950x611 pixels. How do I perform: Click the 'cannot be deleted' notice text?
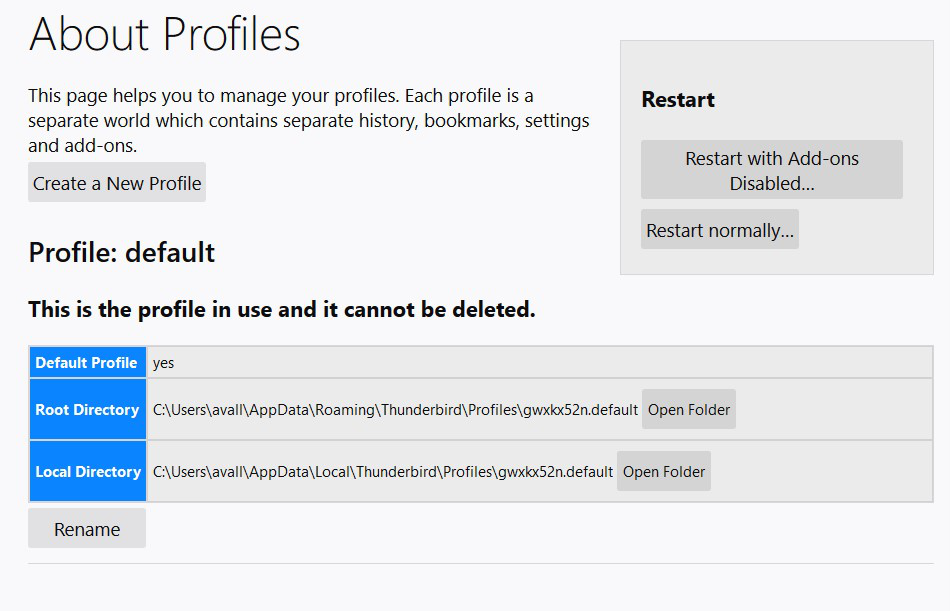(282, 309)
